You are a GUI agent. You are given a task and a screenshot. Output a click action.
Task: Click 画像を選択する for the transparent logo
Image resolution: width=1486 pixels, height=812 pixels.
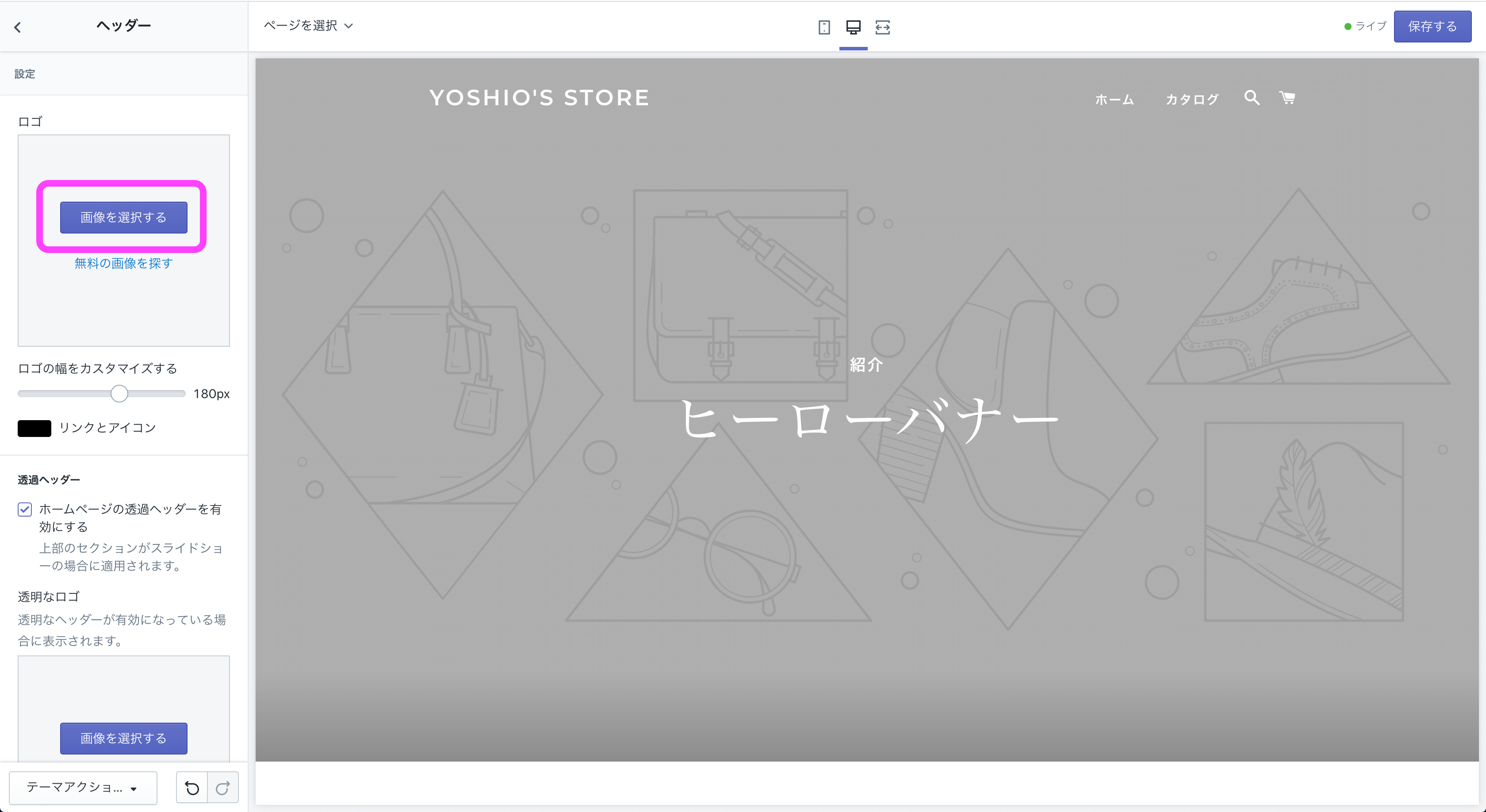(123, 738)
